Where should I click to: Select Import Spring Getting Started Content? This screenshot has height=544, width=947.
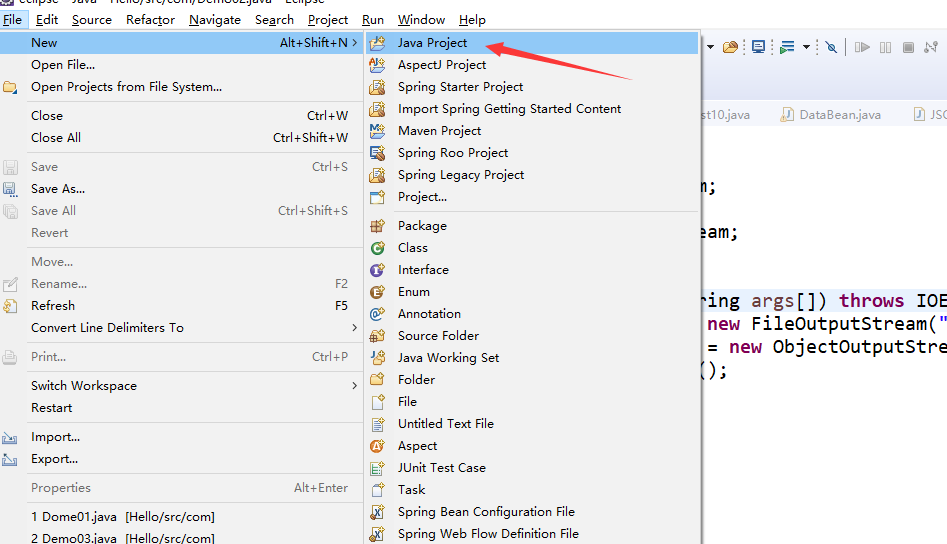tap(532, 109)
